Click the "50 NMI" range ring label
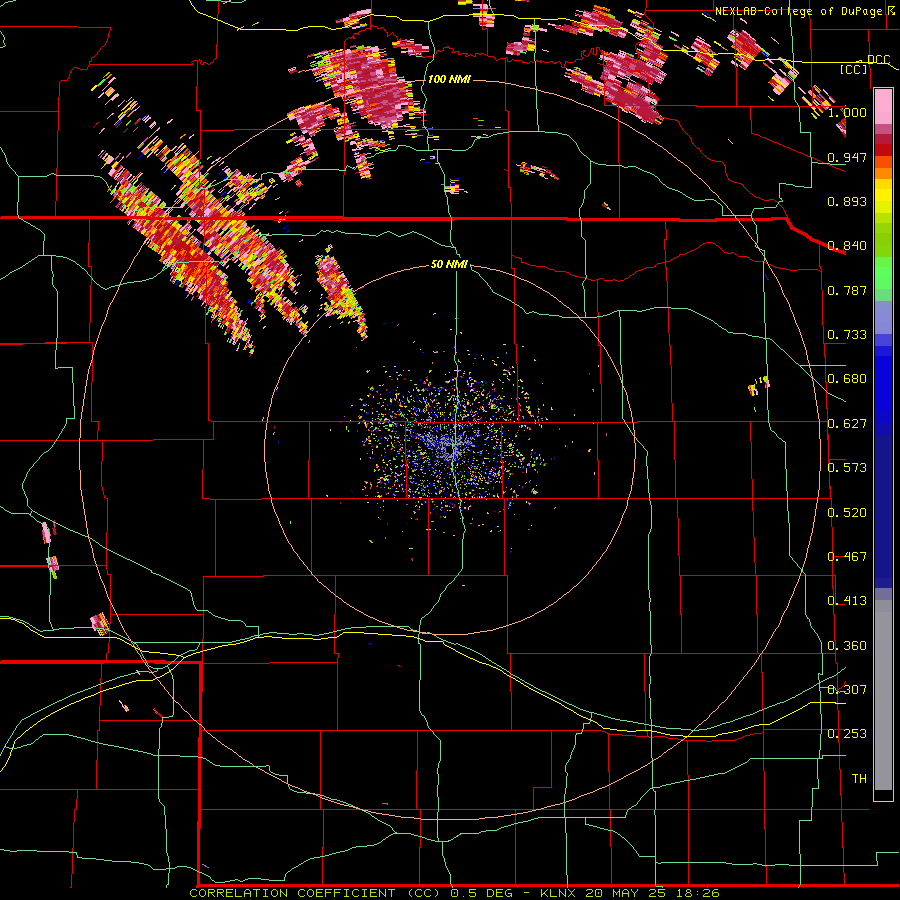Viewport: 900px width, 900px height. click(449, 265)
